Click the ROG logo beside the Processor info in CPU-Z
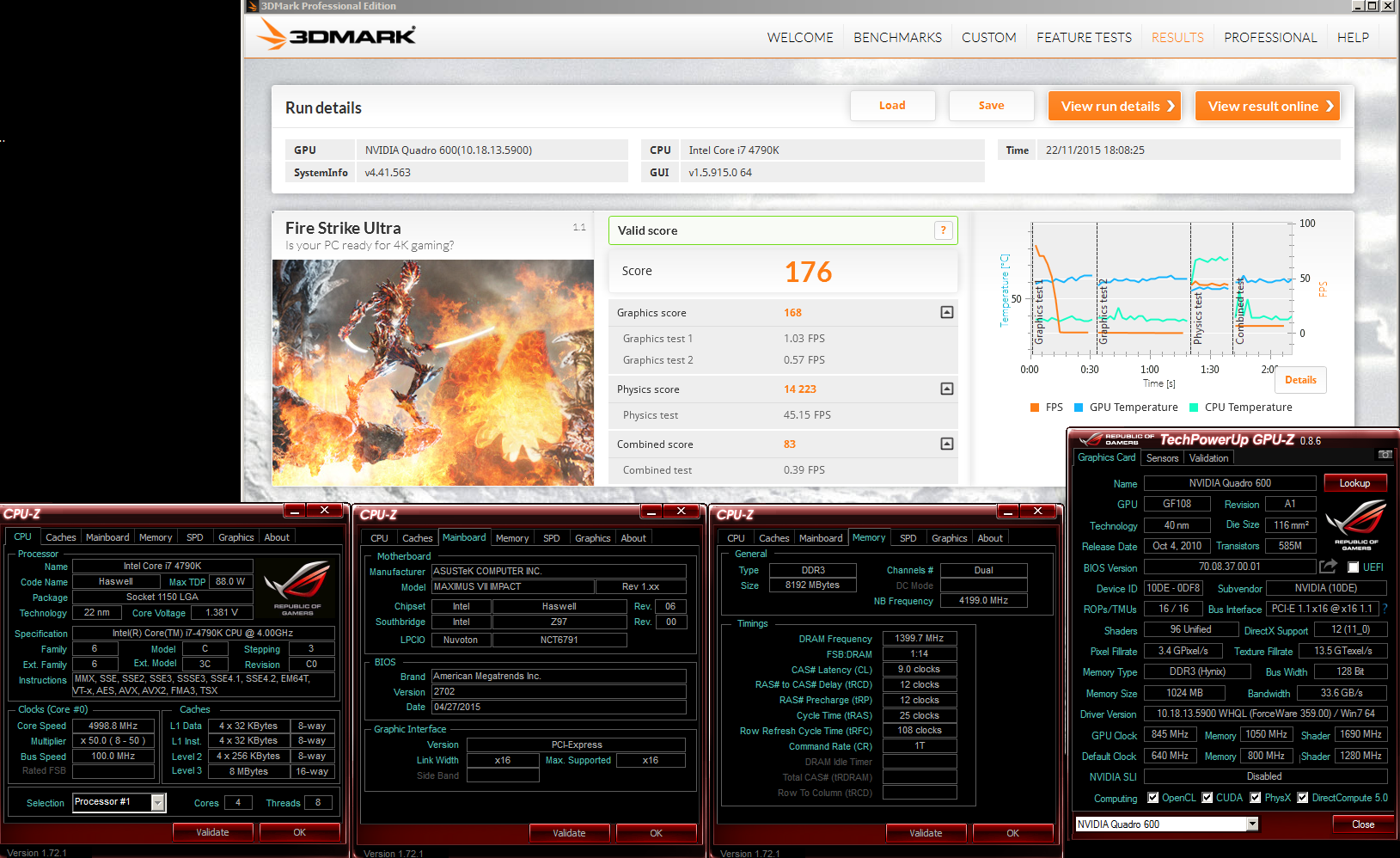Screen dimensions: 1400x858 297,587
